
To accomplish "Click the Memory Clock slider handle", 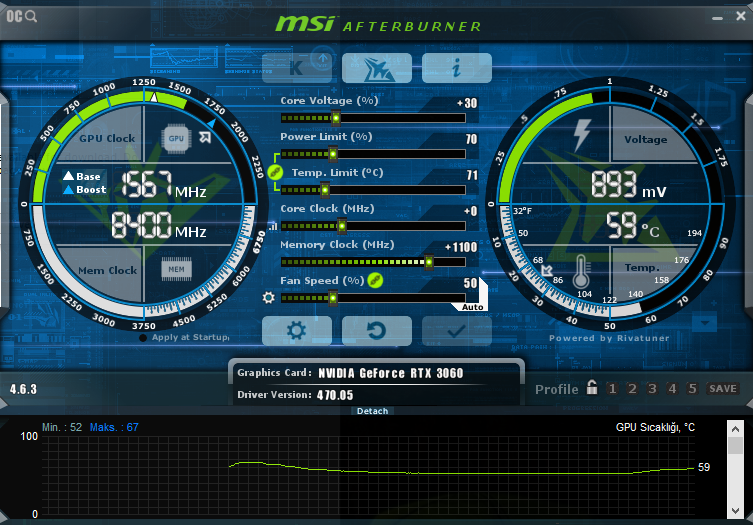I will coord(429,262).
